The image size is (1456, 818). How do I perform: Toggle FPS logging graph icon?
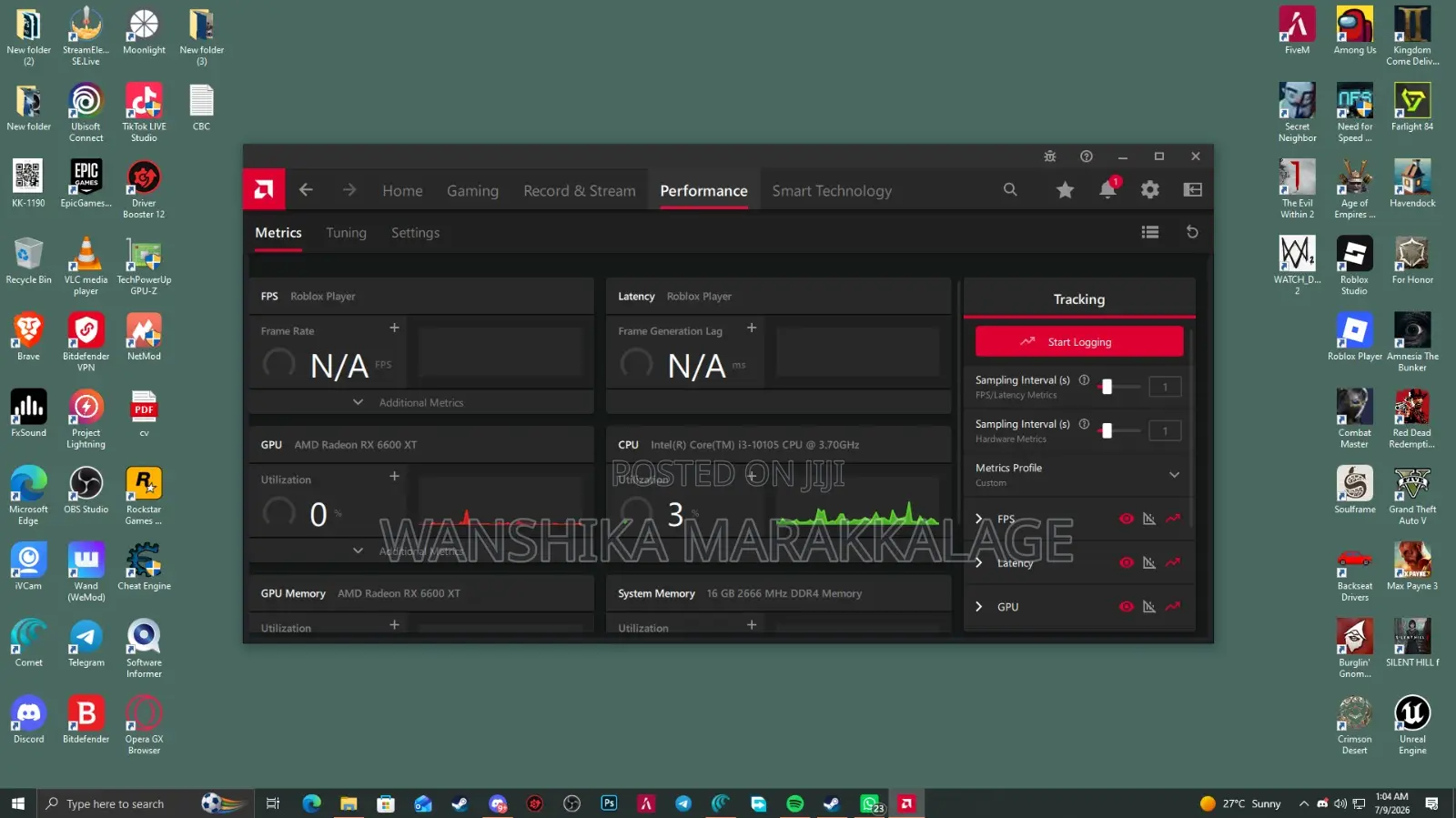click(1173, 519)
